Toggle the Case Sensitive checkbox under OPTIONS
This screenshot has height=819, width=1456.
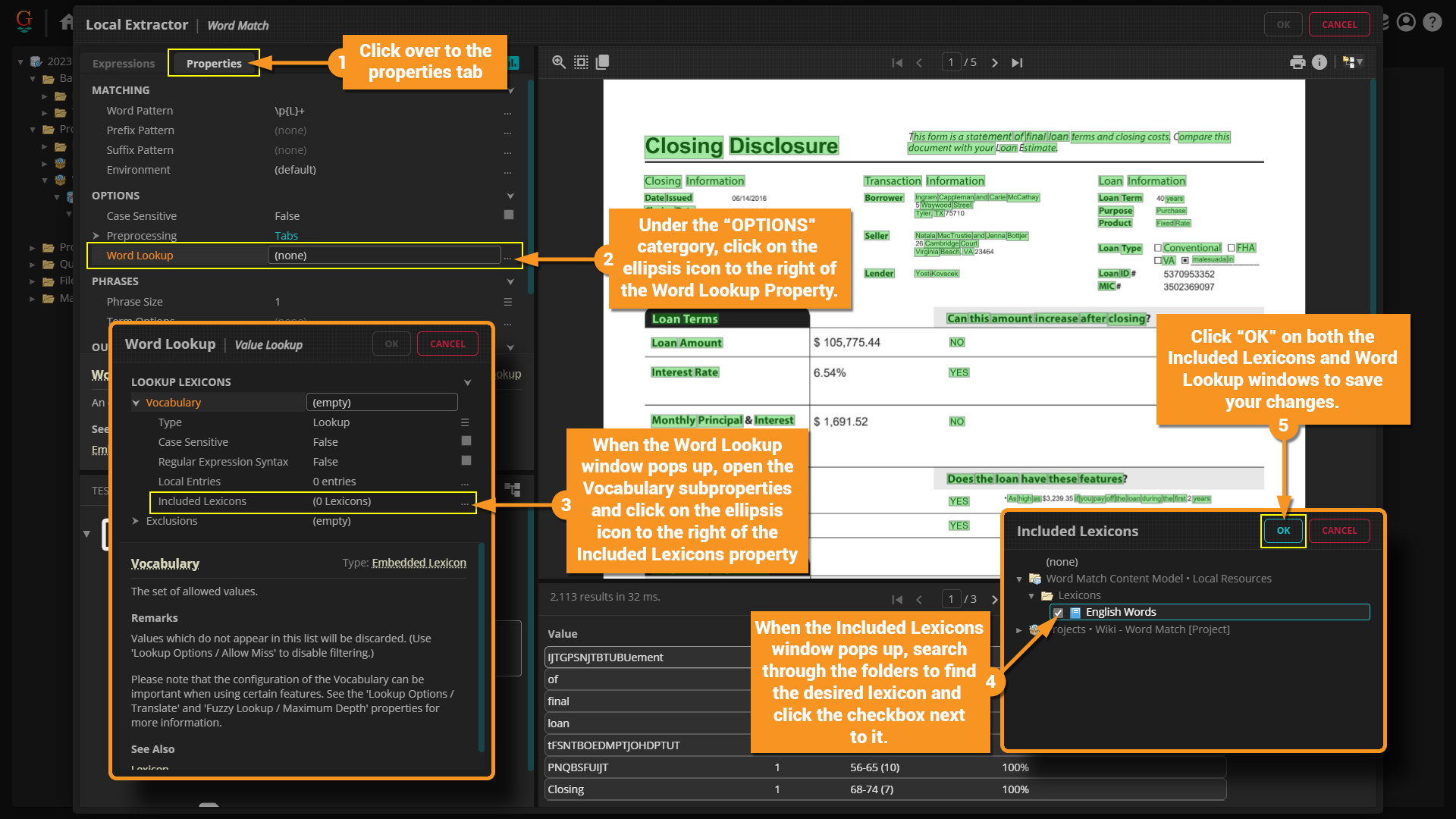(x=509, y=215)
